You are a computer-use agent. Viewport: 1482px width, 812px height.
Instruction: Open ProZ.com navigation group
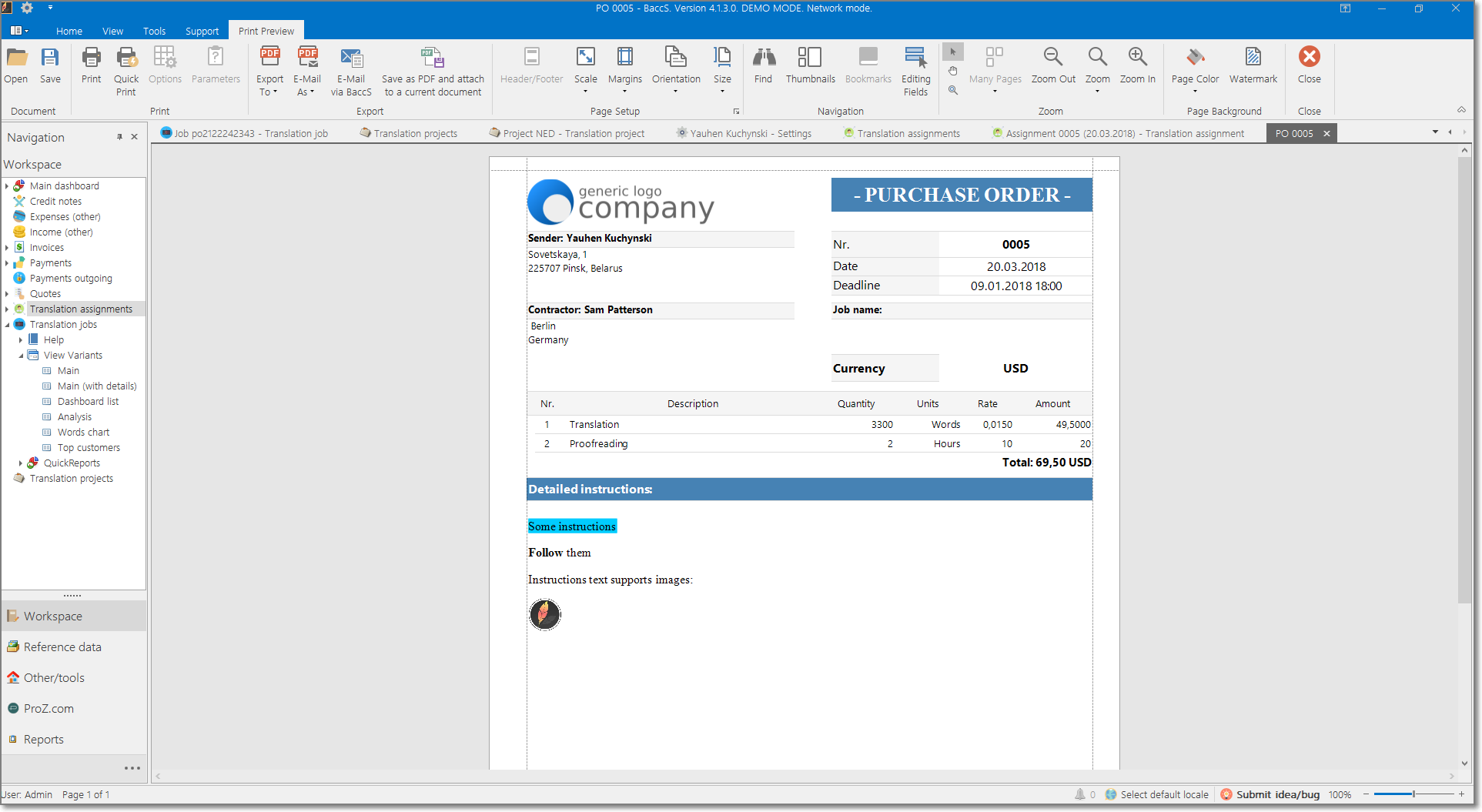coord(74,709)
